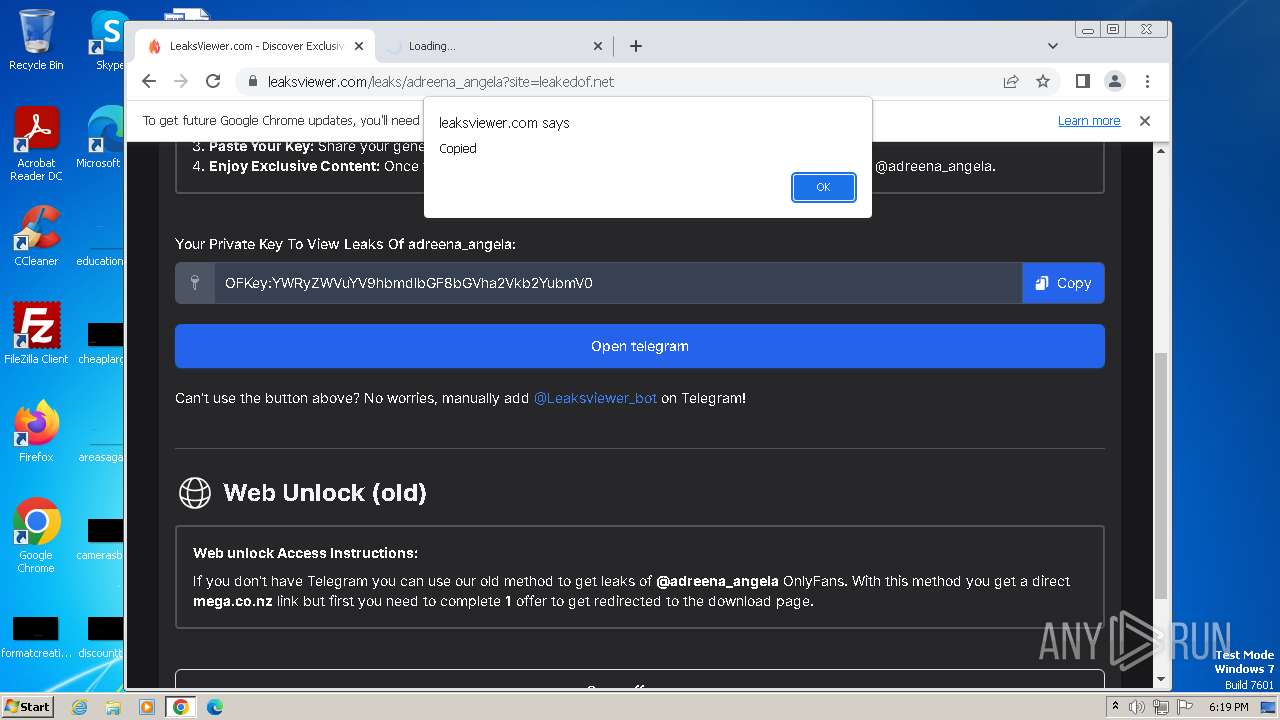Image resolution: width=1280 pixels, height=720 pixels.
Task: Toggle the Chrome side panel
Action: 1082,81
